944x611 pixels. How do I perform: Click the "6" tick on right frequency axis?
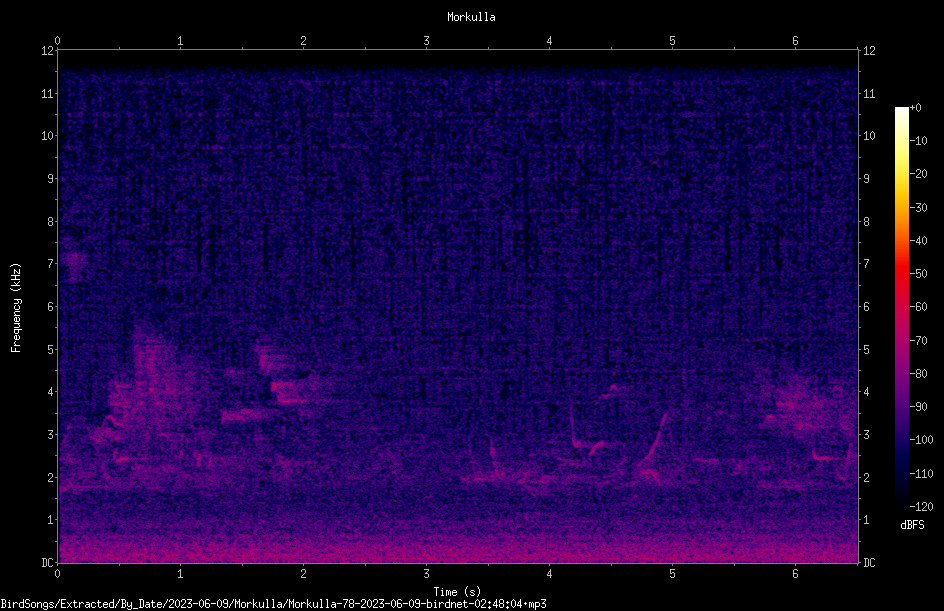tap(866, 306)
